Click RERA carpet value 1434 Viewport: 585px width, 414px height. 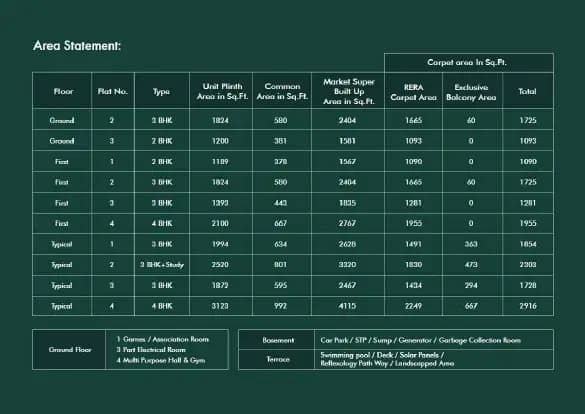[413, 285]
